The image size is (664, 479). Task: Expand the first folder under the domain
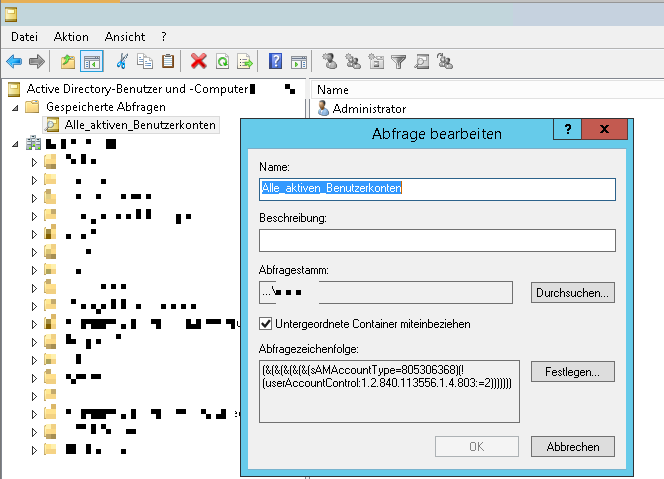[x=33, y=161]
